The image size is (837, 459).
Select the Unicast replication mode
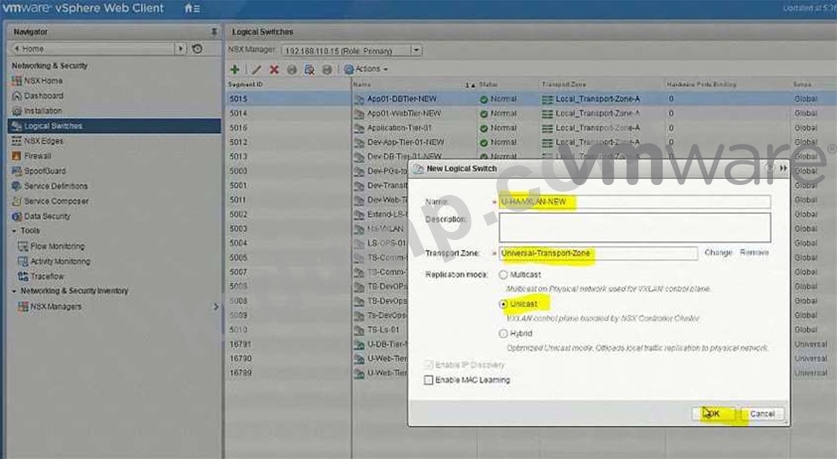[503, 304]
